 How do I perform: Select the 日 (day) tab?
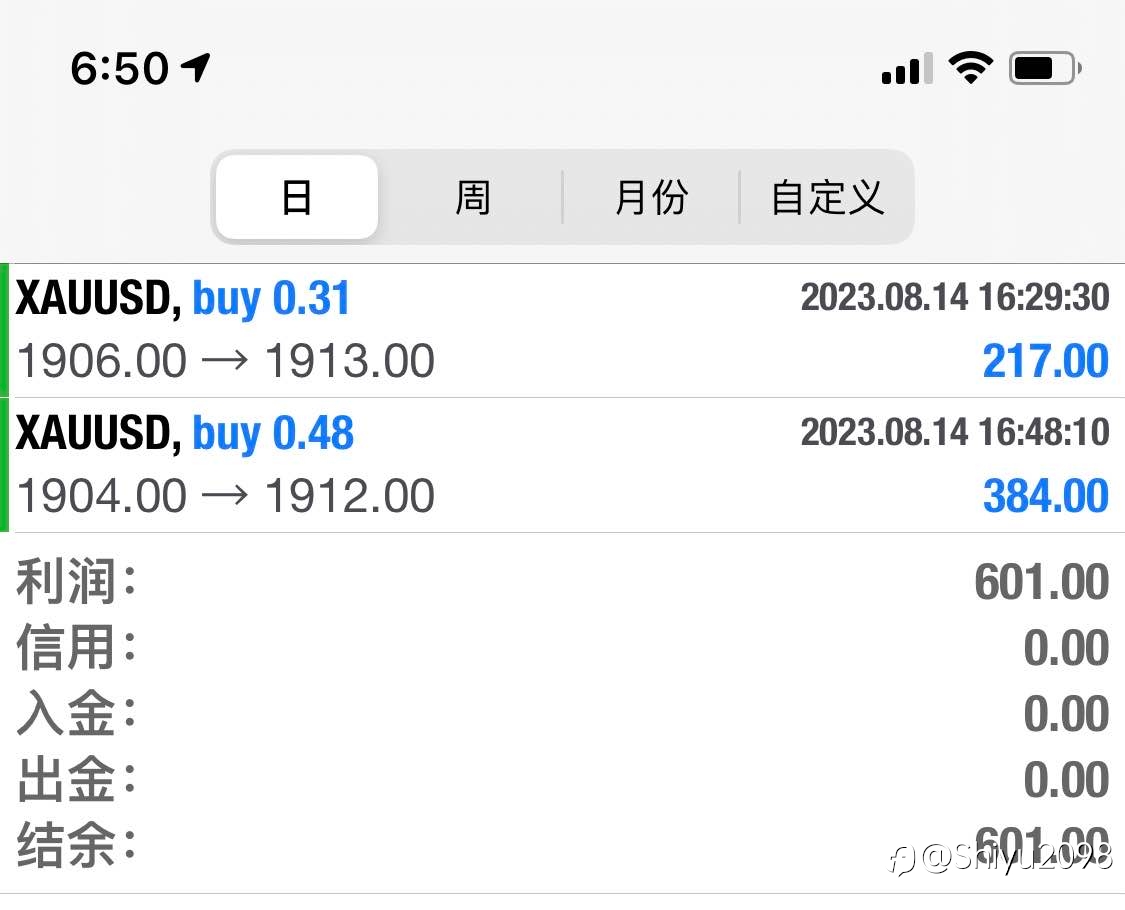[297, 197]
